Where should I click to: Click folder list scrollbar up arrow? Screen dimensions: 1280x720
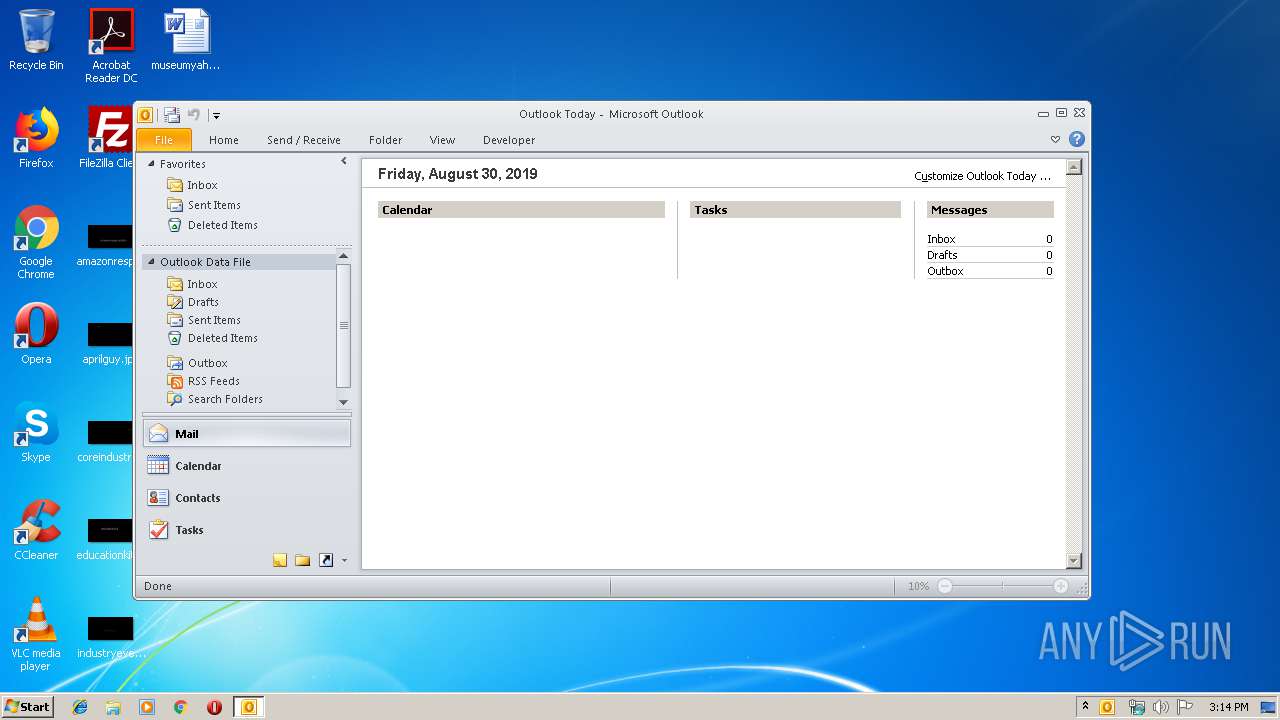coord(343,257)
